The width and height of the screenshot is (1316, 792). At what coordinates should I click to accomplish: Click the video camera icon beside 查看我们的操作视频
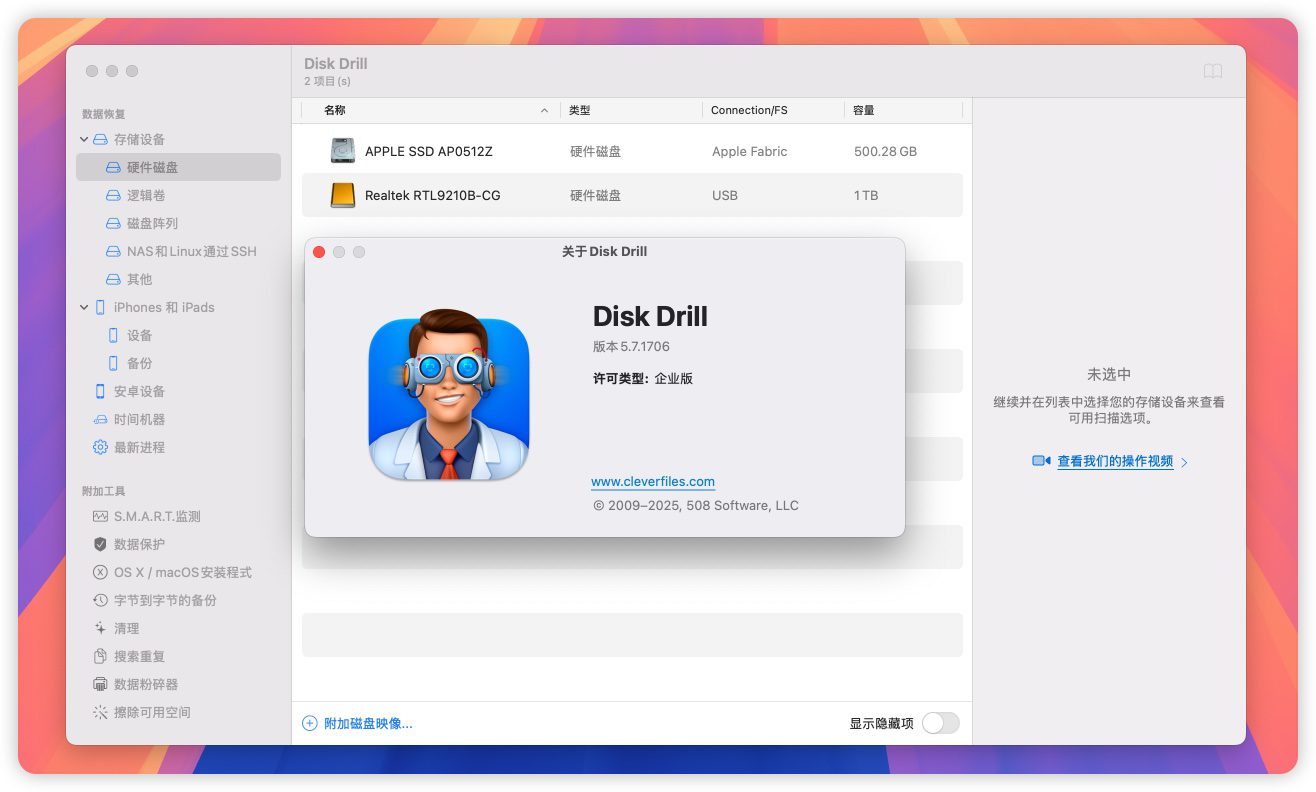pos(1041,461)
